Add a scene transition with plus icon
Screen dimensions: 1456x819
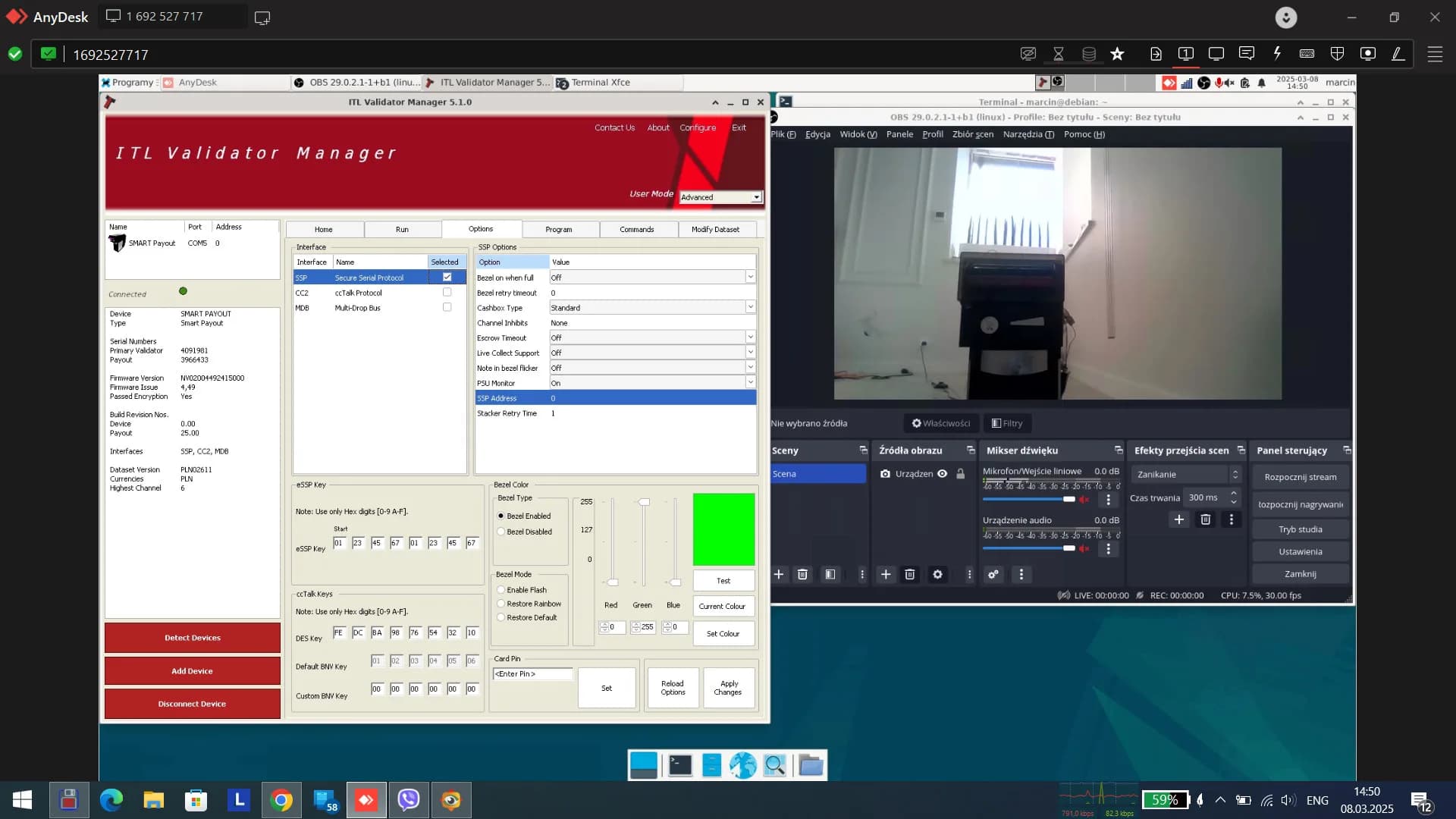click(x=1178, y=519)
